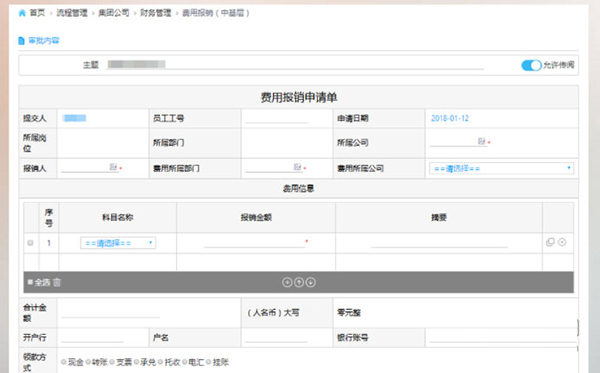Click the 开户行 input field
The height and width of the screenshot is (373, 600).
pyautogui.click(x=92, y=337)
